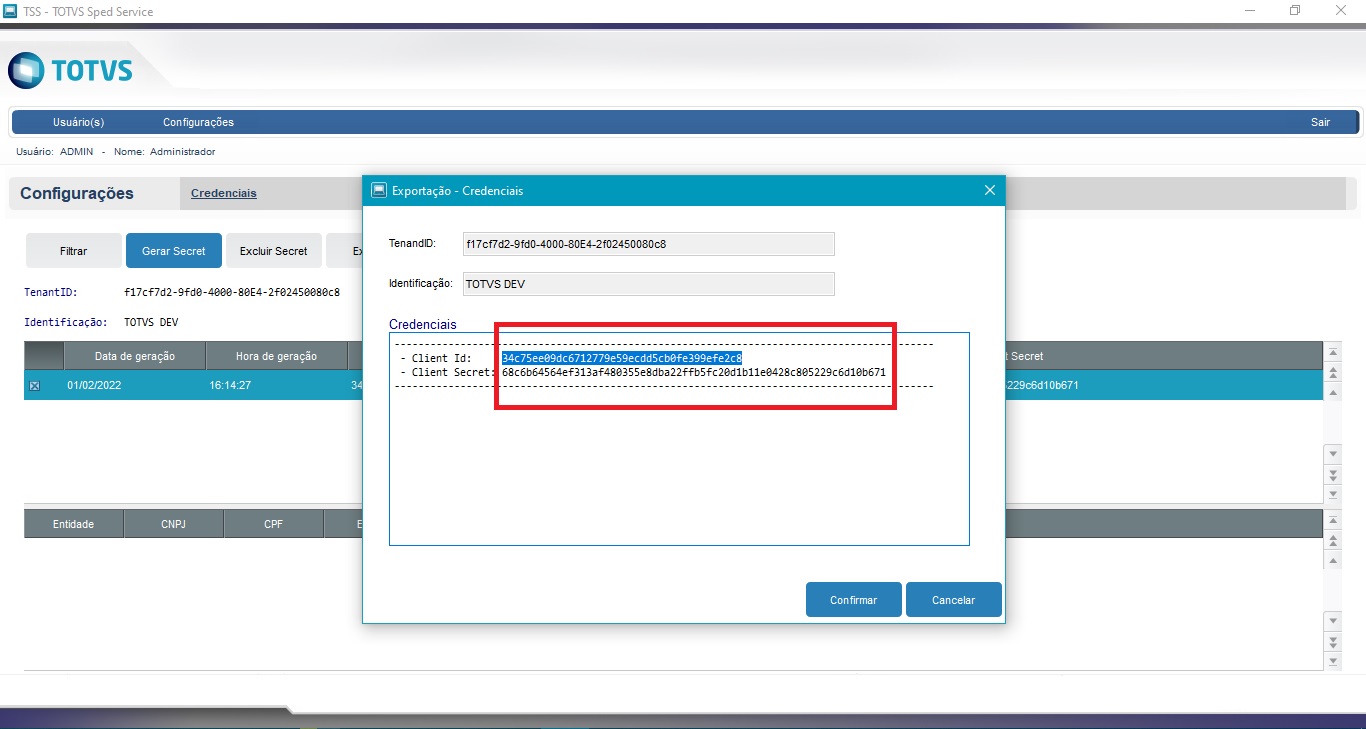The image size is (1366, 729).
Task: Click the Configurações page heading
Action: pyautogui.click(x=77, y=194)
